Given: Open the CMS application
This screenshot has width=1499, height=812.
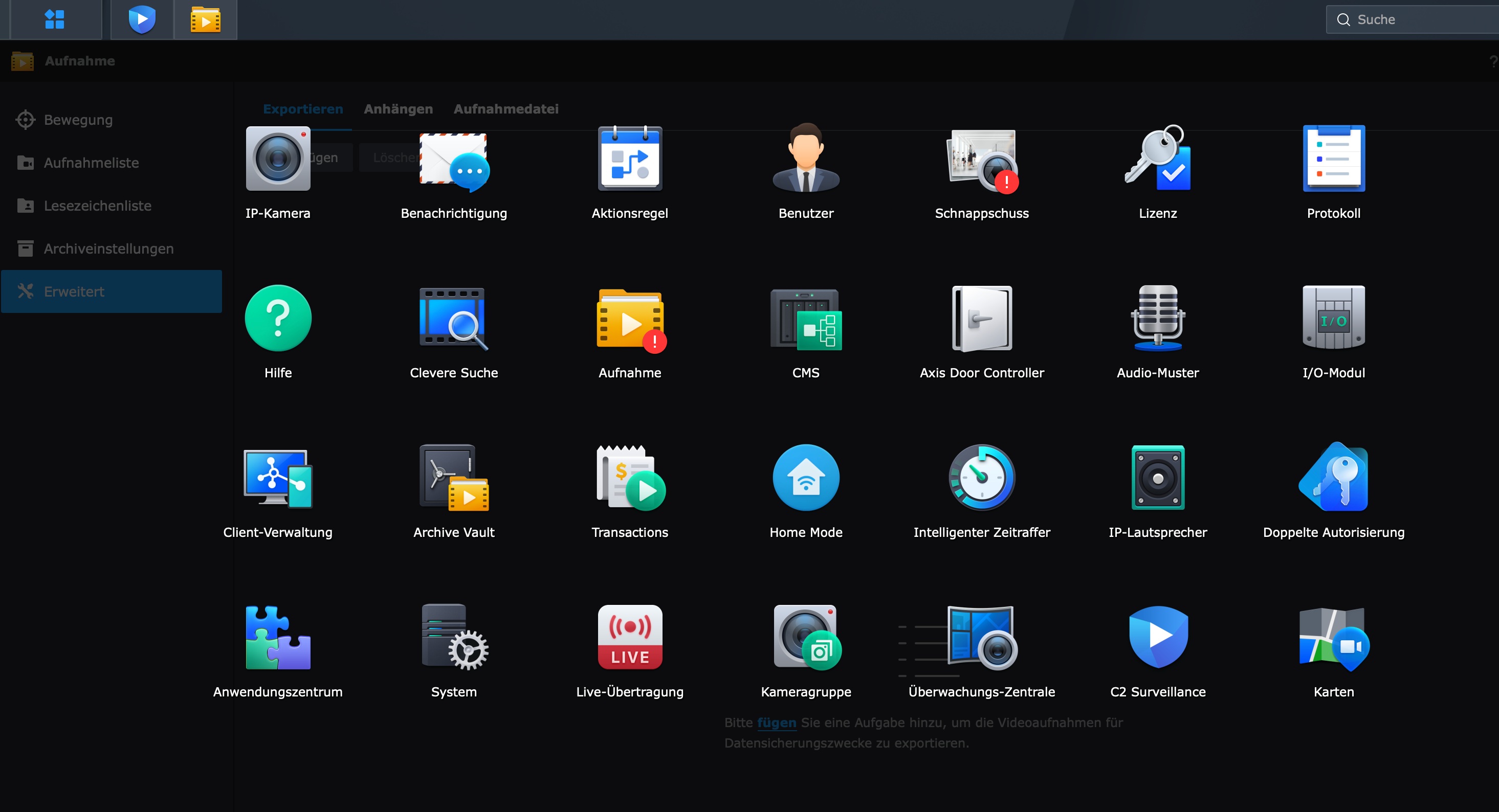Looking at the screenshot, I should [x=805, y=318].
